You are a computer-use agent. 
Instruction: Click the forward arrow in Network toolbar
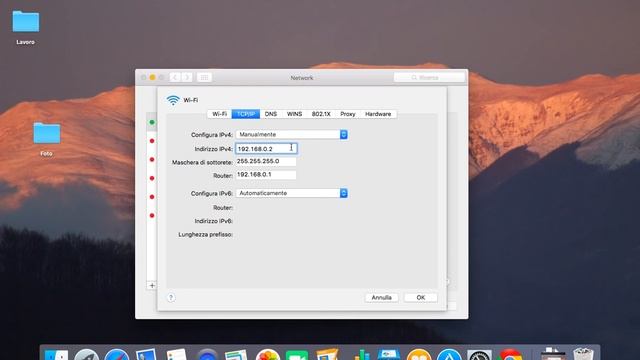(x=187, y=77)
